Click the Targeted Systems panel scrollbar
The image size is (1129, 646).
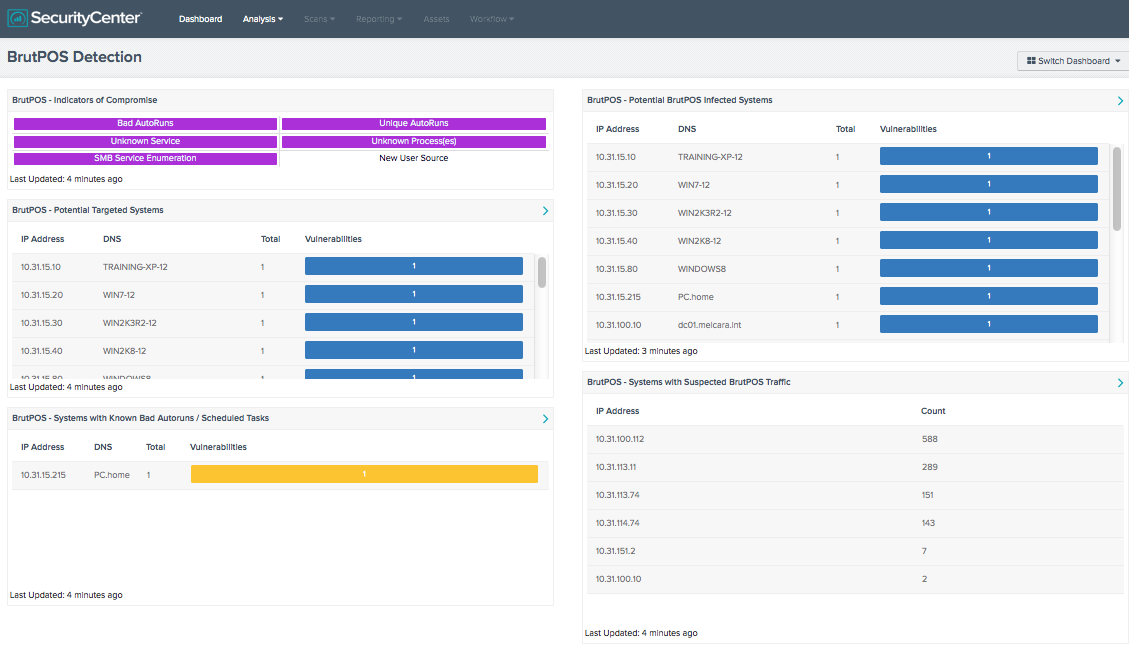(x=541, y=273)
